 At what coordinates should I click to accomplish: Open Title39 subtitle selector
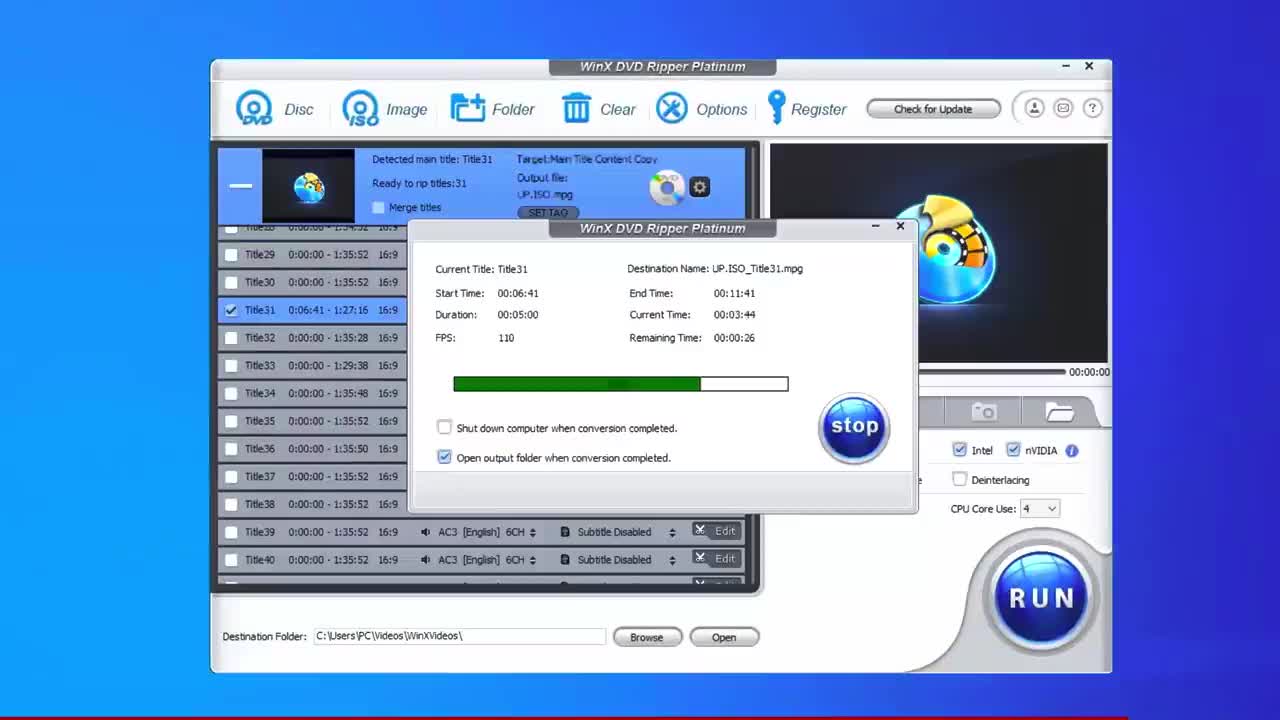672,532
